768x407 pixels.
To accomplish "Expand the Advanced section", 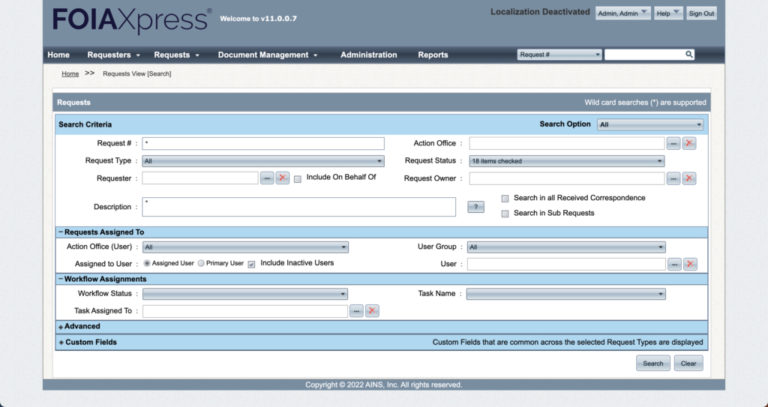I will pos(80,326).
